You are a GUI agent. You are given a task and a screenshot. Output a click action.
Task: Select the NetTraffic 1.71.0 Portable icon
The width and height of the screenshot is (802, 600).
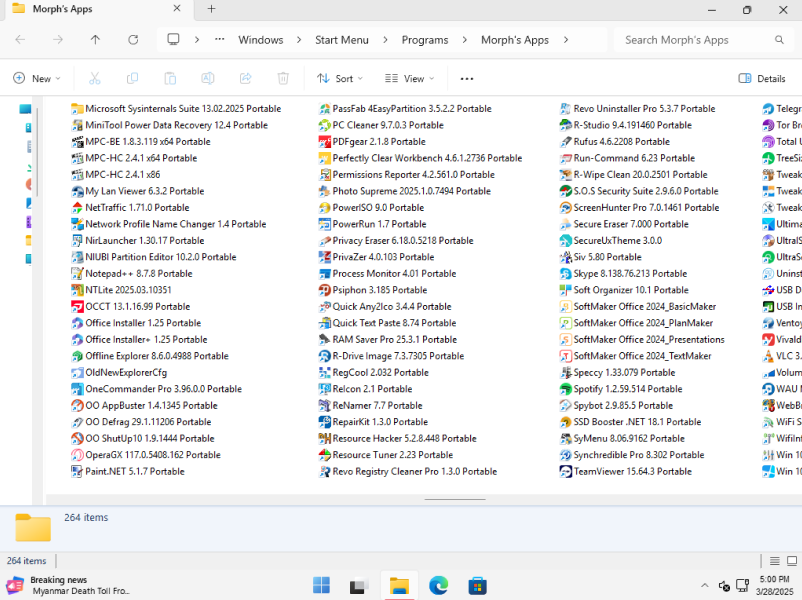77,208
